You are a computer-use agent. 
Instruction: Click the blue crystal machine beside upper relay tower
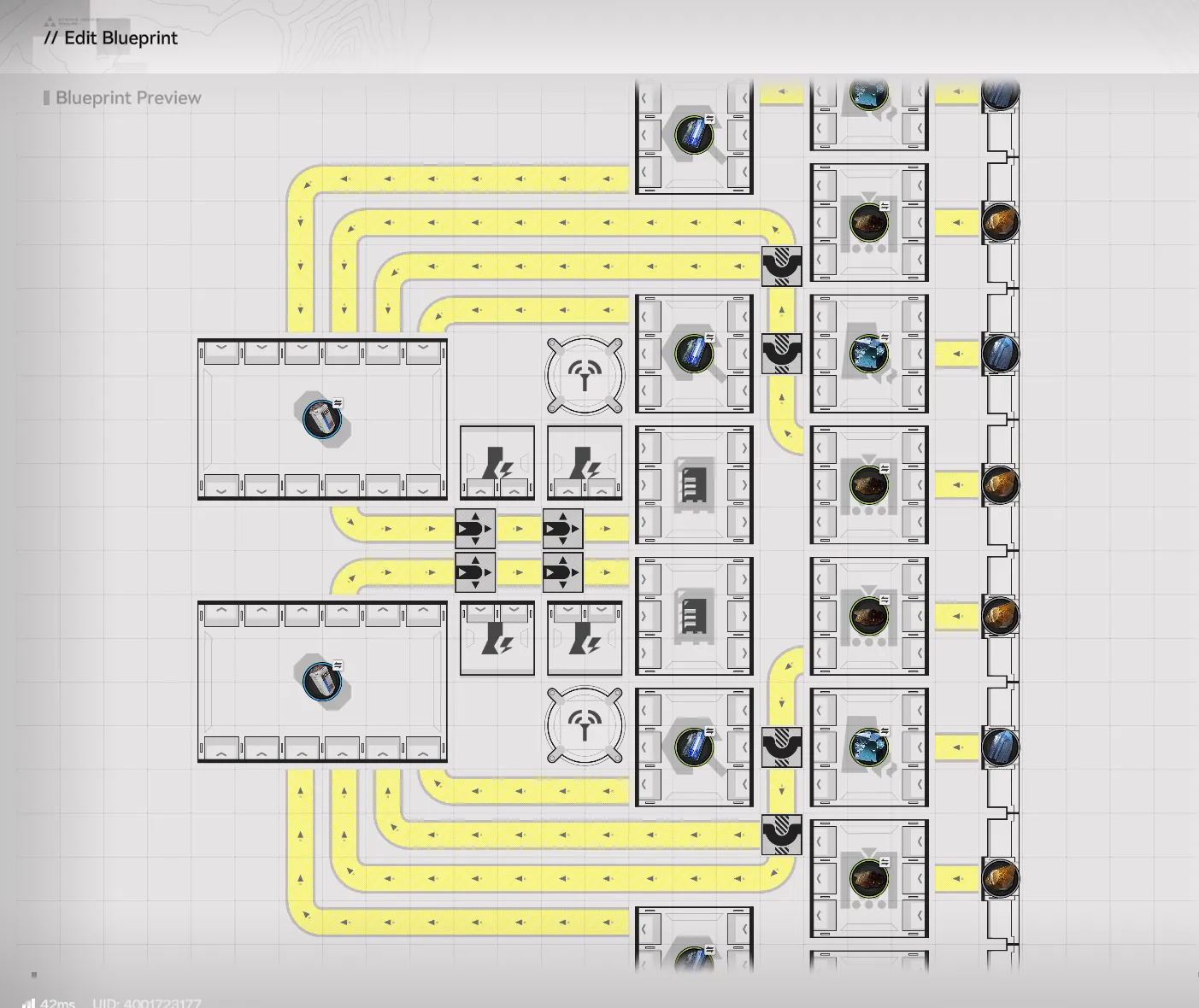tap(694, 354)
